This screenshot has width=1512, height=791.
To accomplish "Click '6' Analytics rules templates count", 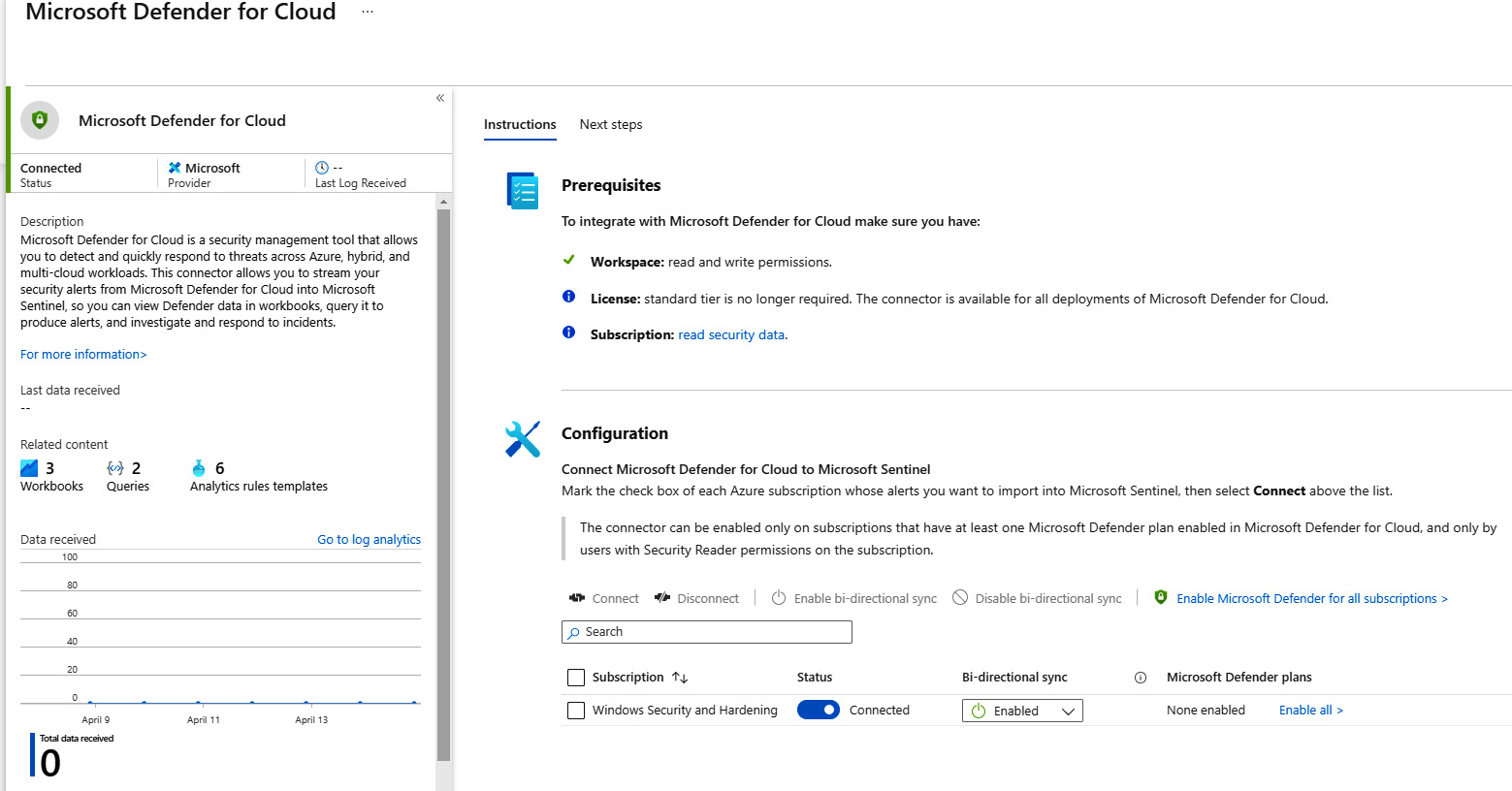I will point(219,468).
